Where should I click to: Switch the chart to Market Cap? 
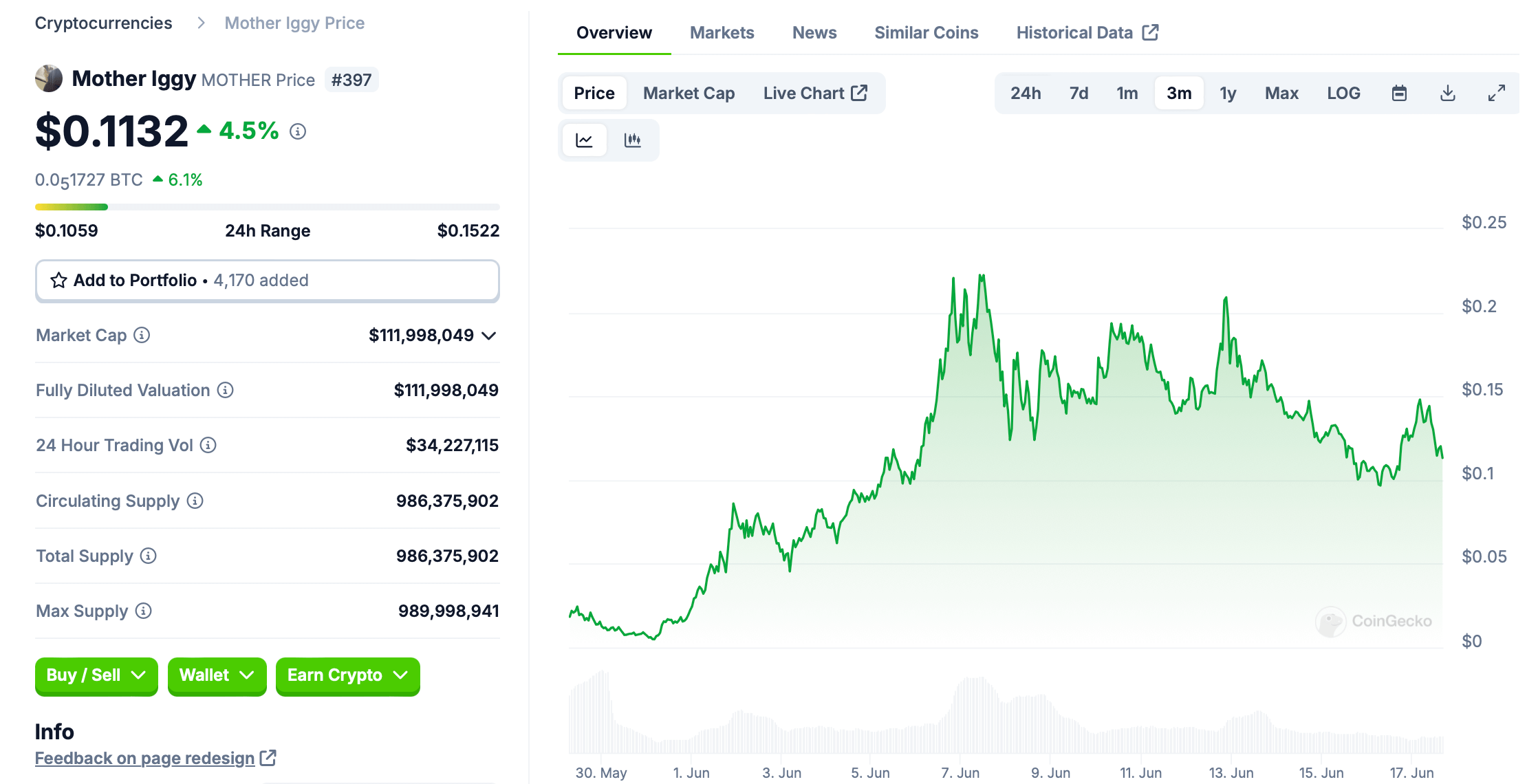point(689,93)
